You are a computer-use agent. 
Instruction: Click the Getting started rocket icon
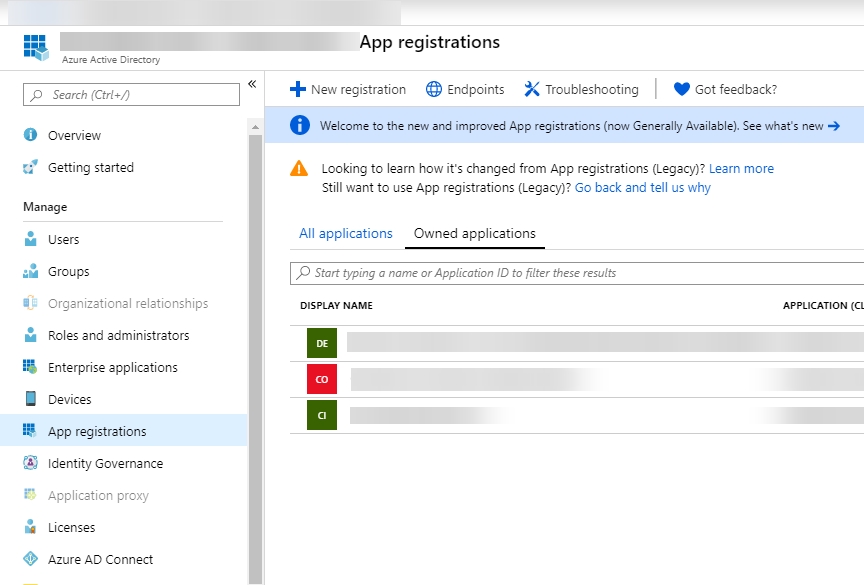click(30, 167)
